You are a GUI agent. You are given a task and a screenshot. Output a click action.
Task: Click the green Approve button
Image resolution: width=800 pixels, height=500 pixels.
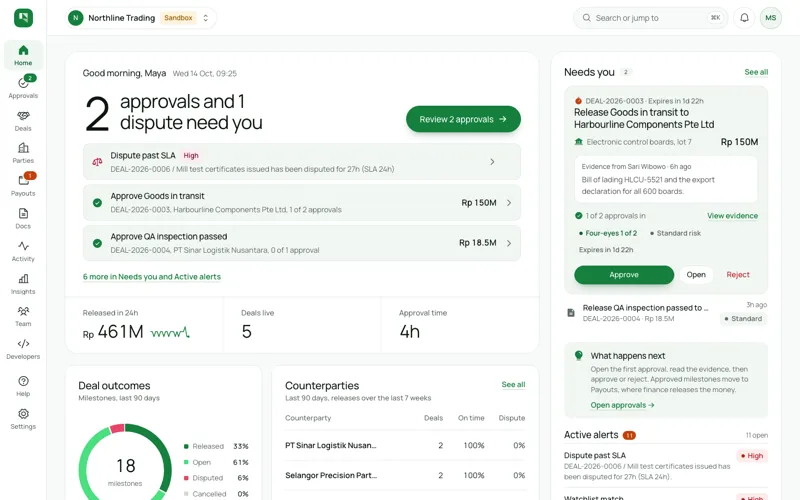click(x=624, y=274)
